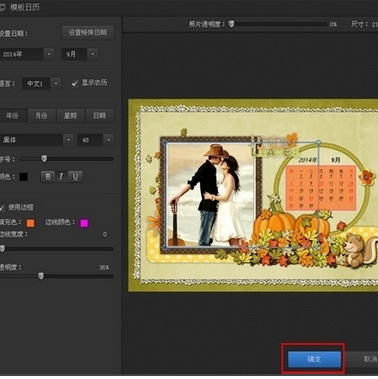Confirm with the blue 确定 button
The height and width of the screenshot is (379, 378).
coord(314,359)
